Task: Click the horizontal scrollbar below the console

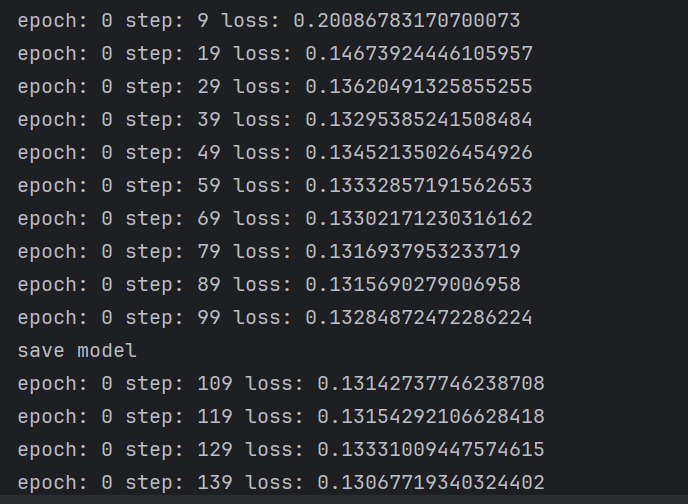Action: [x=344, y=500]
